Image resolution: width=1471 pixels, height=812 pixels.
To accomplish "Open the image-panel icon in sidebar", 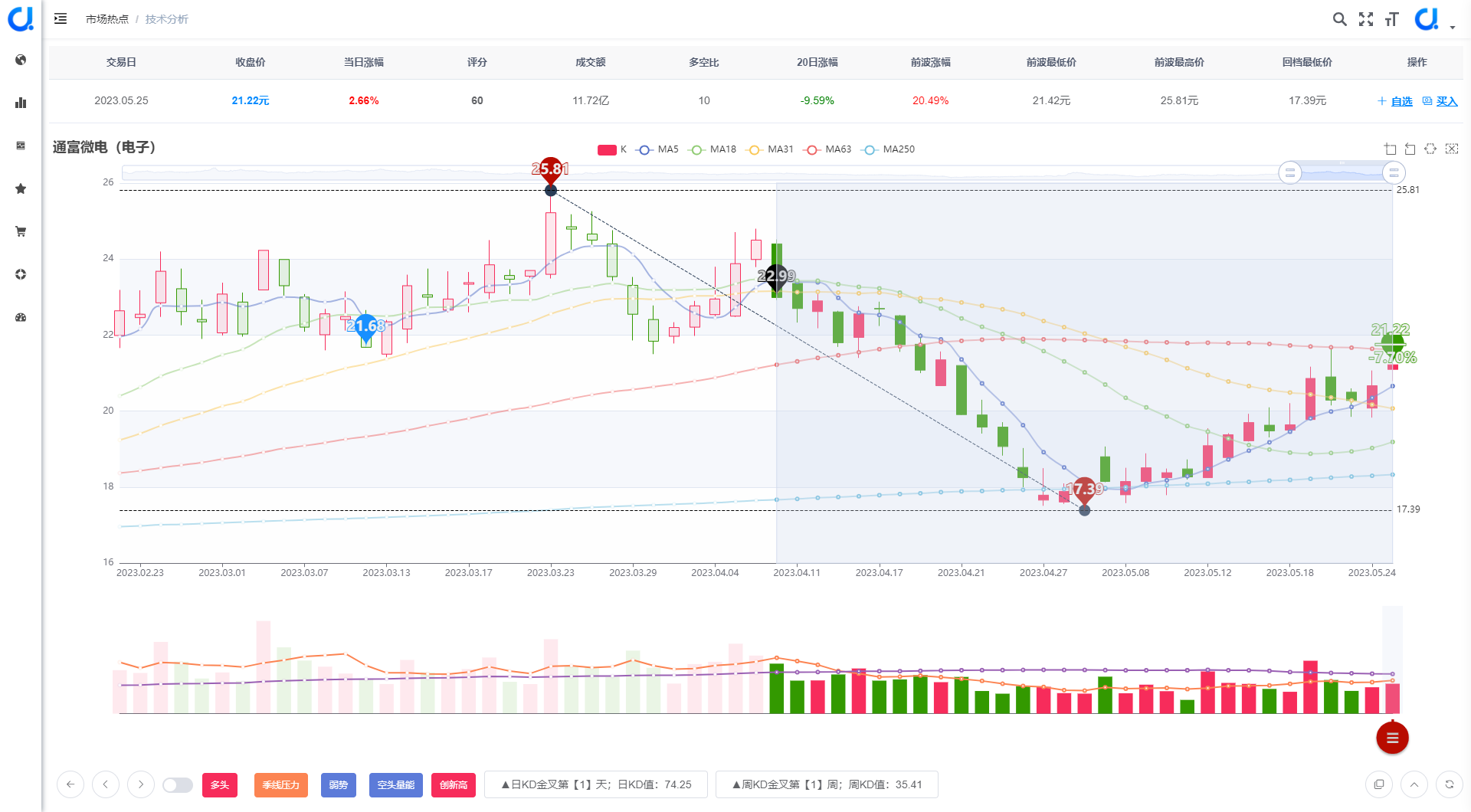I will coord(21,146).
